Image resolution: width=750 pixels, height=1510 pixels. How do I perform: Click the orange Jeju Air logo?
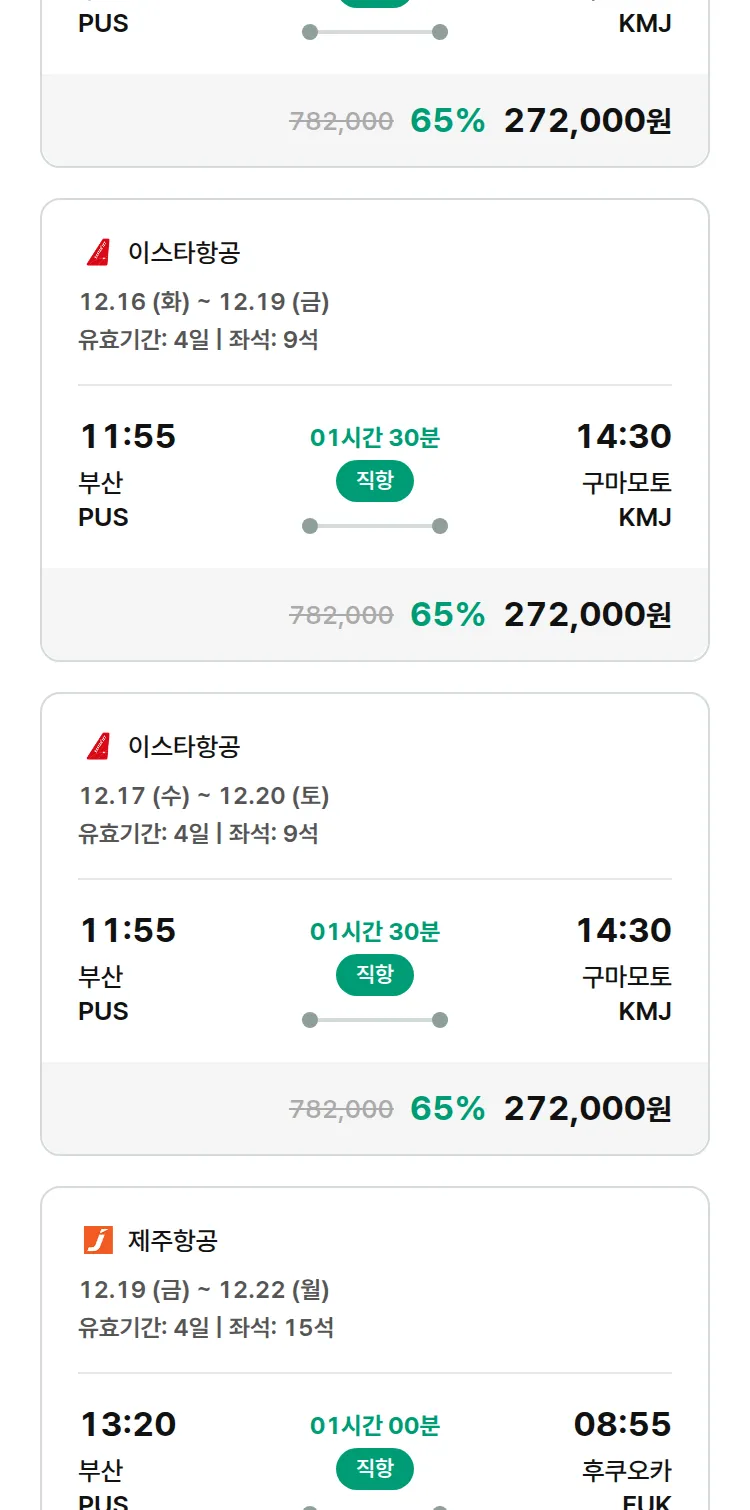[x=98, y=1240]
